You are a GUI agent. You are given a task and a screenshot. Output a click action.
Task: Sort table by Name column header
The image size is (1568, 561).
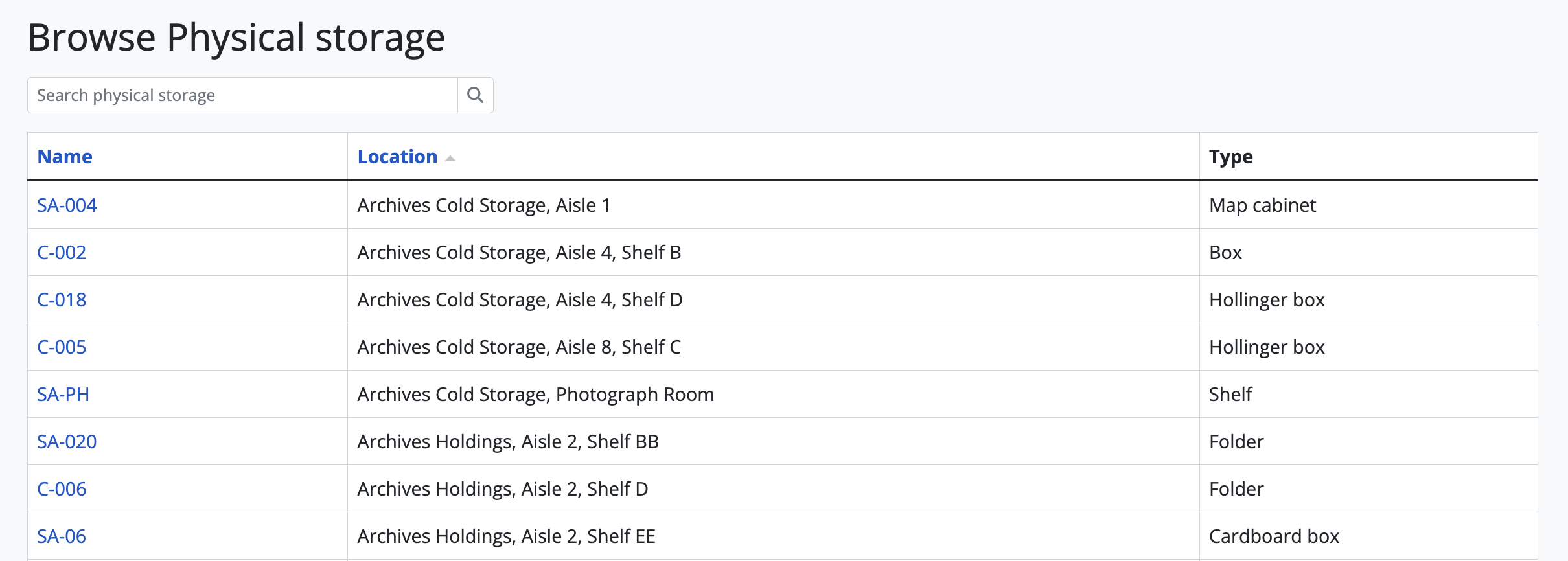tap(65, 157)
